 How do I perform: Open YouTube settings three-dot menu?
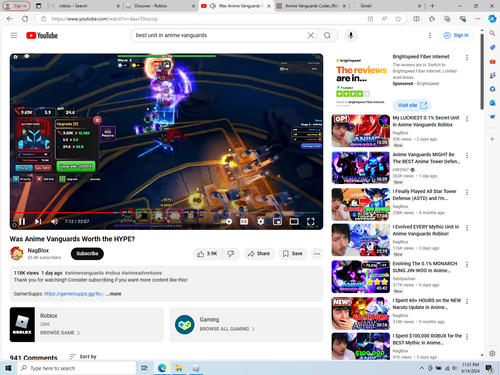tap(430, 35)
